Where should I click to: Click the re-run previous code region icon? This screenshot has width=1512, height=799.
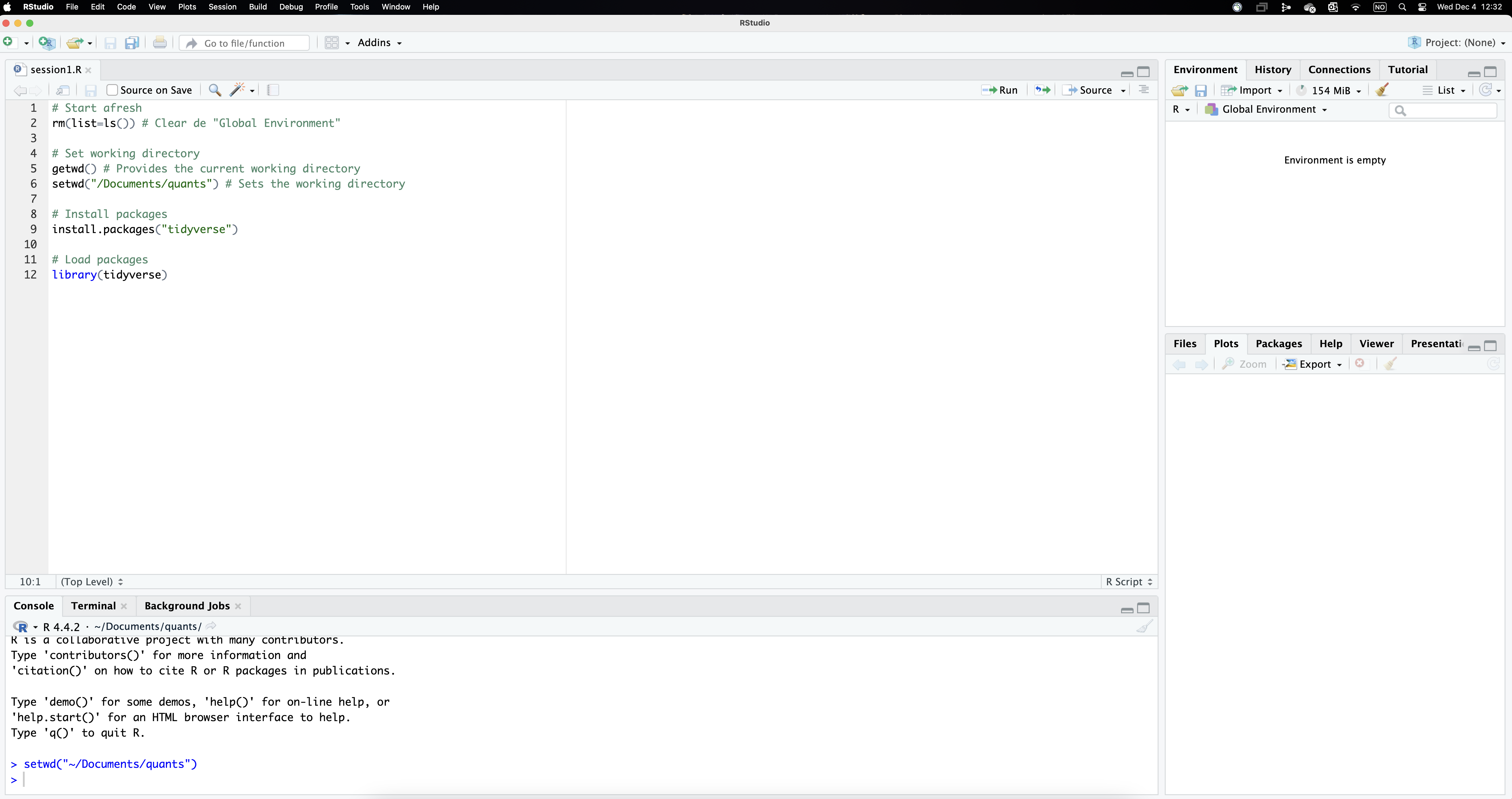click(x=1042, y=90)
